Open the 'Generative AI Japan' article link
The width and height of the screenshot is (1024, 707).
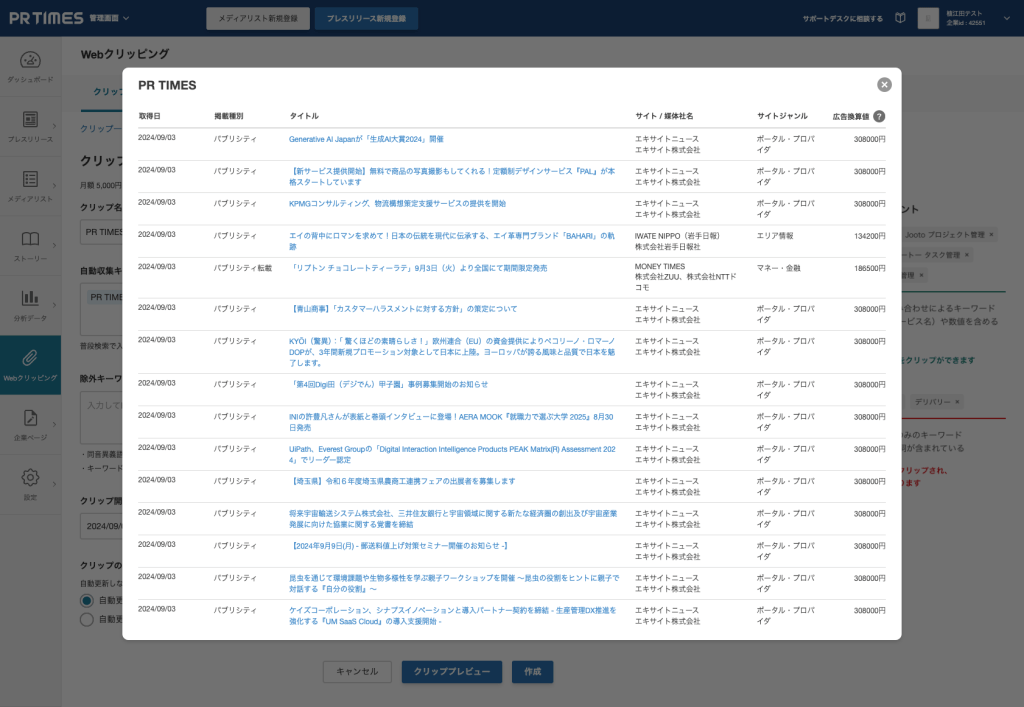click(365, 139)
